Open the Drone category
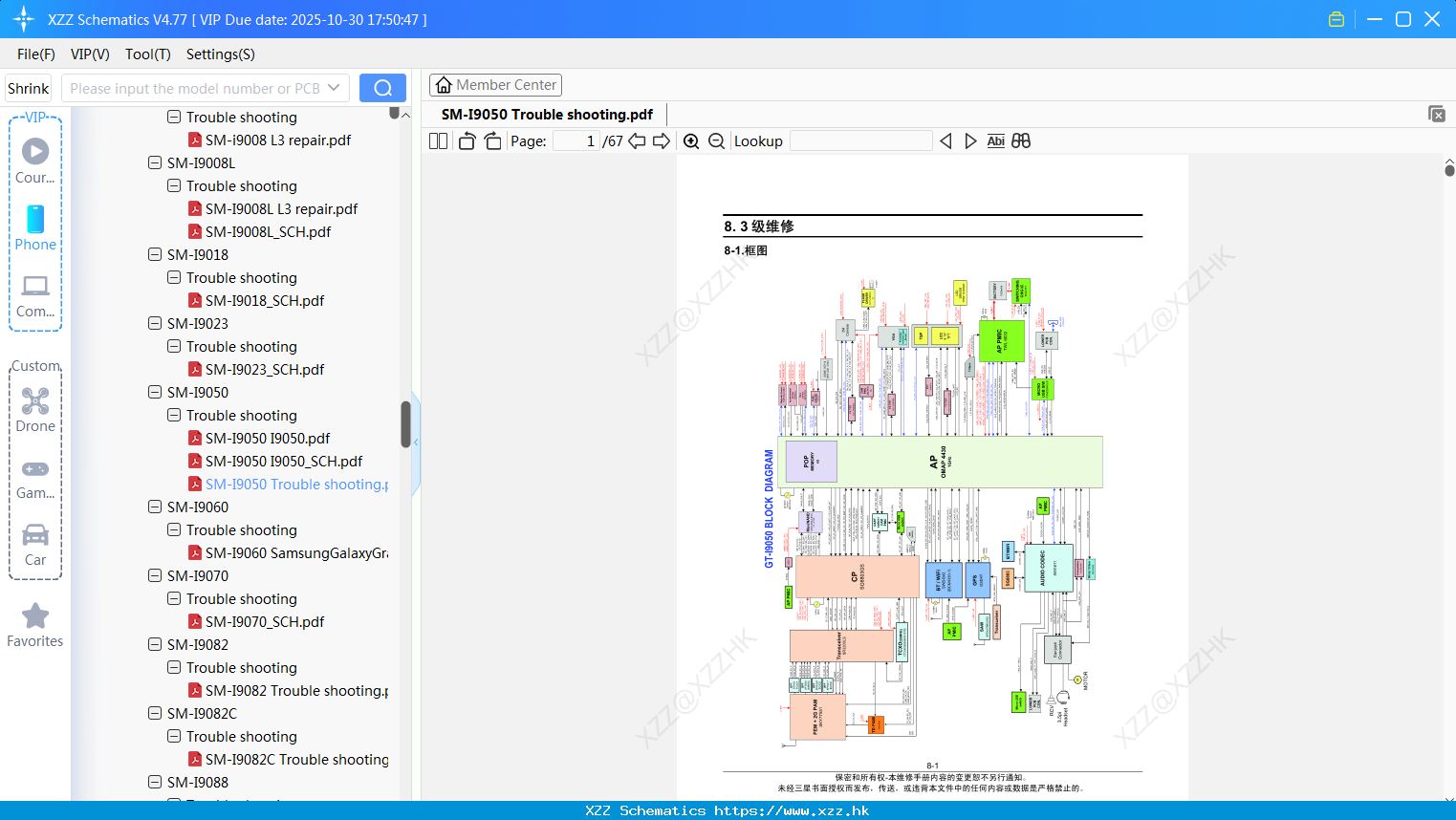 pos(35,410)
